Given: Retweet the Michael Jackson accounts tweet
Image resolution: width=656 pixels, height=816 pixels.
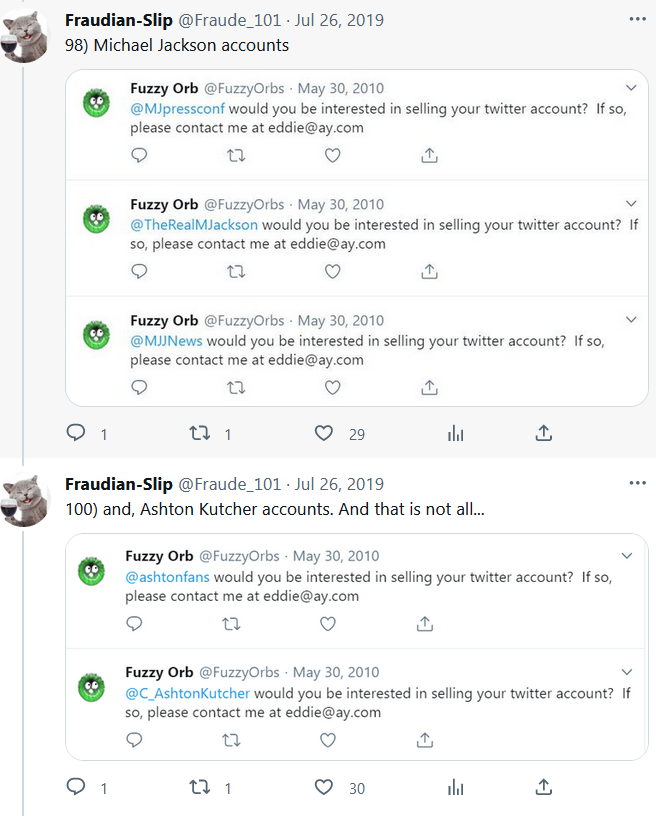Looking at the screenshot, I should click(x=199, y=433).
